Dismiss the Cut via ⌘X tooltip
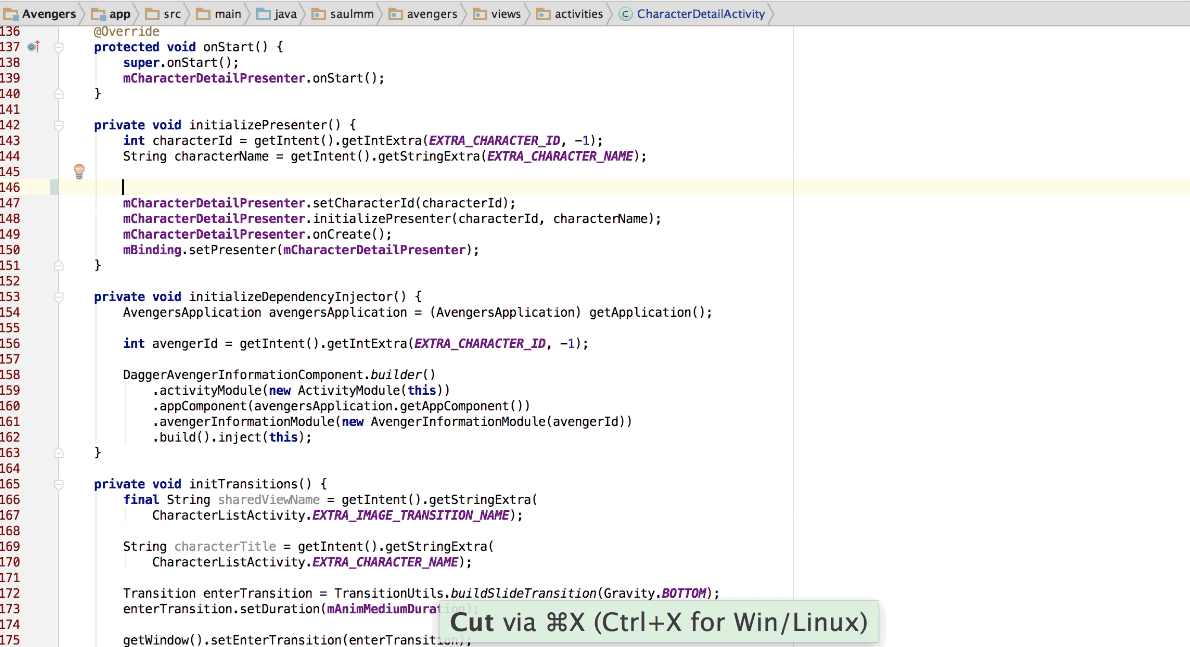Viewport: 1190px width, 647px height. [659, 621]
